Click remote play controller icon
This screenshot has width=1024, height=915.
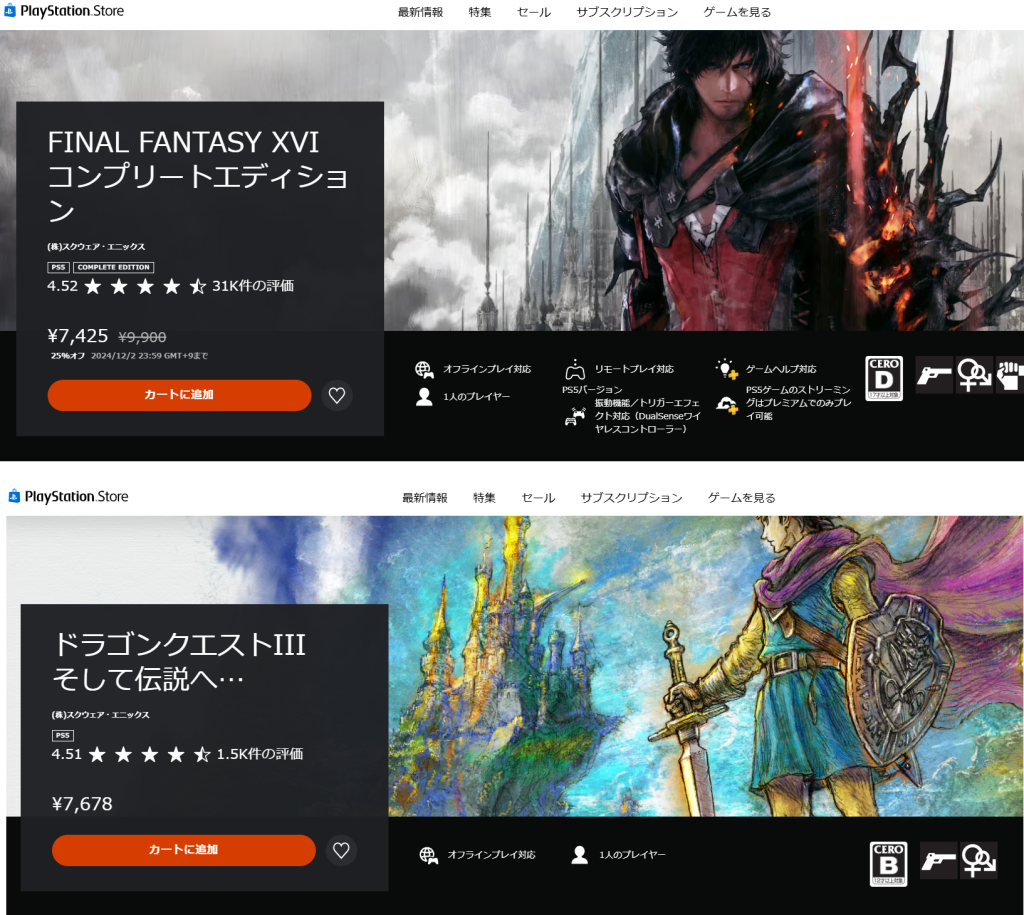pyautogui.click(x=575, y=370)
